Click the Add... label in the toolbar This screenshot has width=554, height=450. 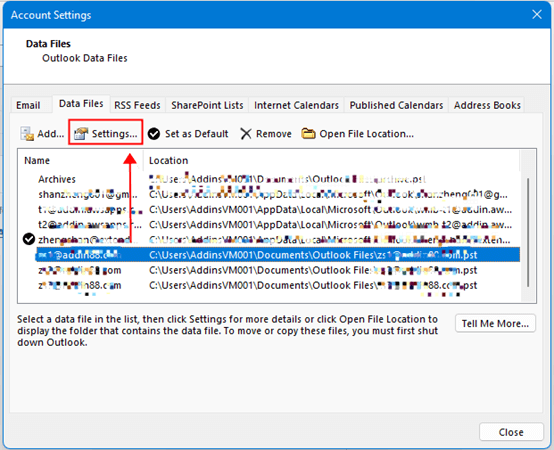[51, 134]
